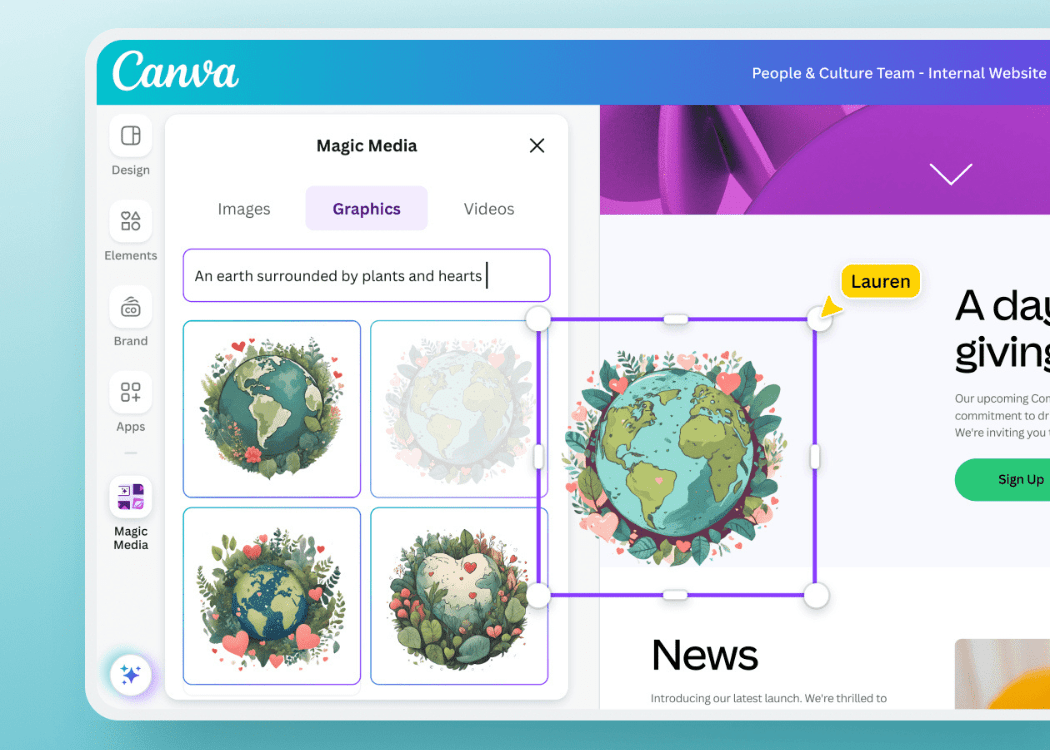Click the Lauren collaborator label
The height and width of the screenshot is (750, 1050).
[x=881, y=281]
